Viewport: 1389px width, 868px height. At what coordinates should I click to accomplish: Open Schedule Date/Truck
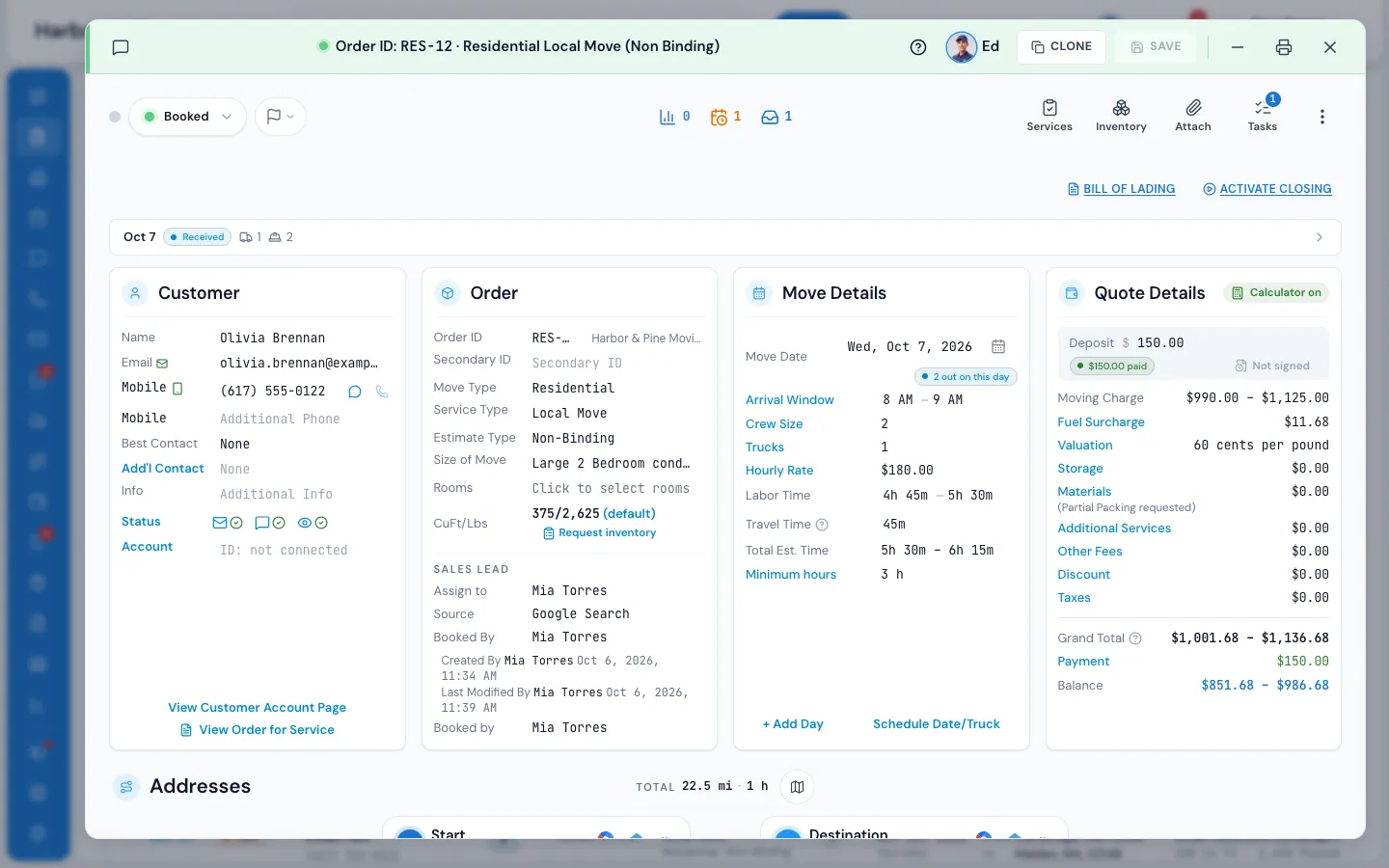(x=937, y=724)
